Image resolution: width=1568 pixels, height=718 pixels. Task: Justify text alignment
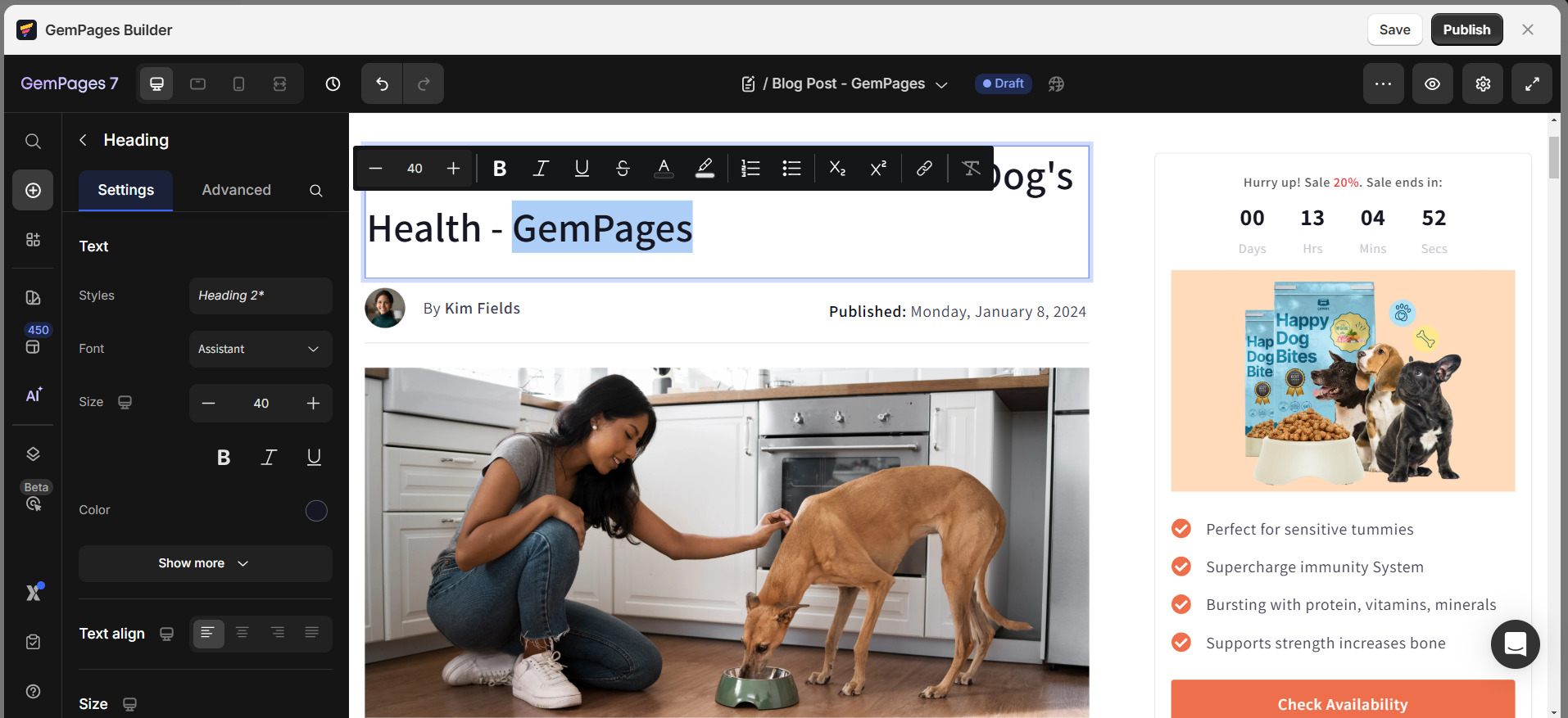[x=312, y=633]
